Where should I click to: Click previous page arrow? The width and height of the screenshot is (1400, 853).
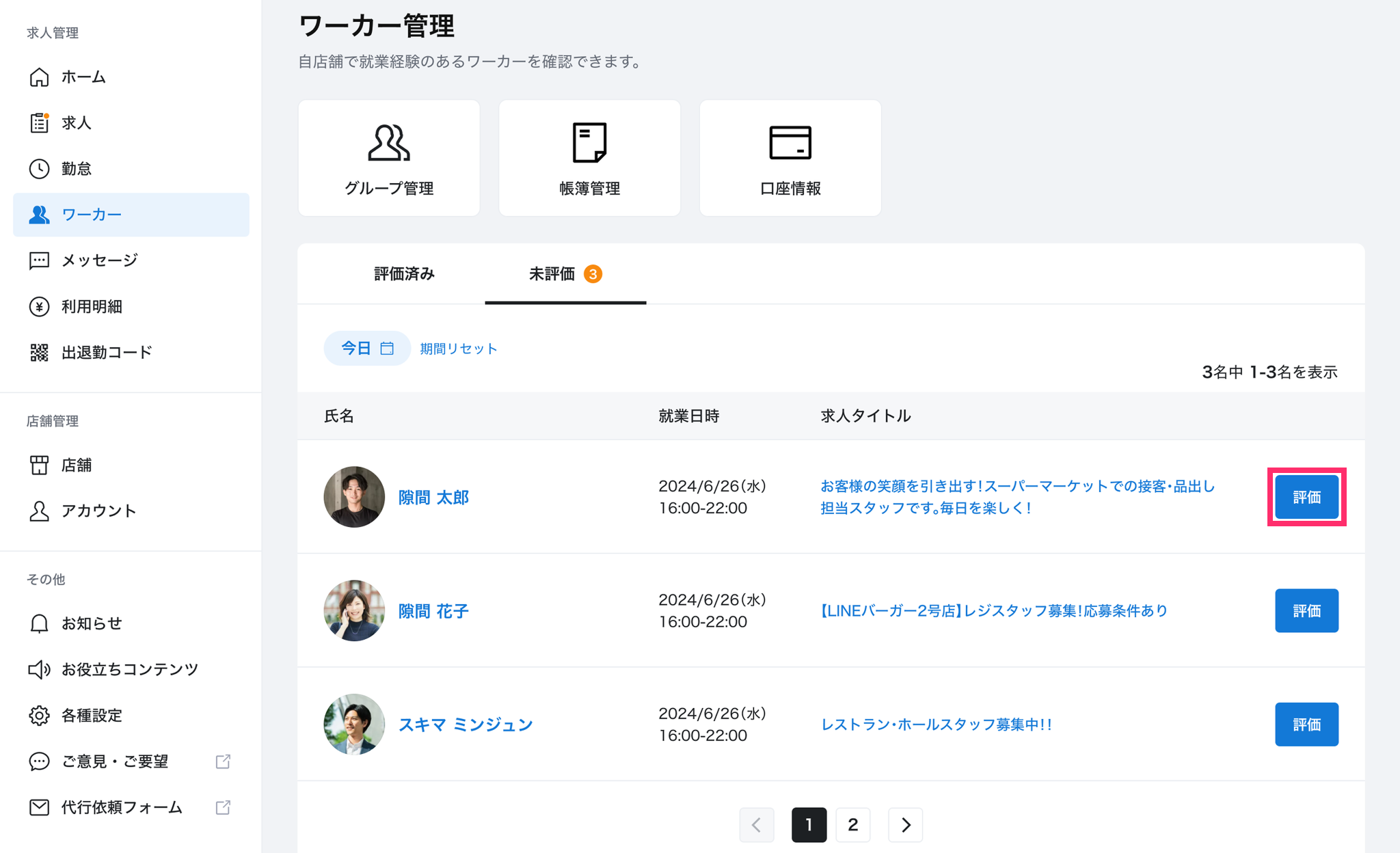coord(756,825)
